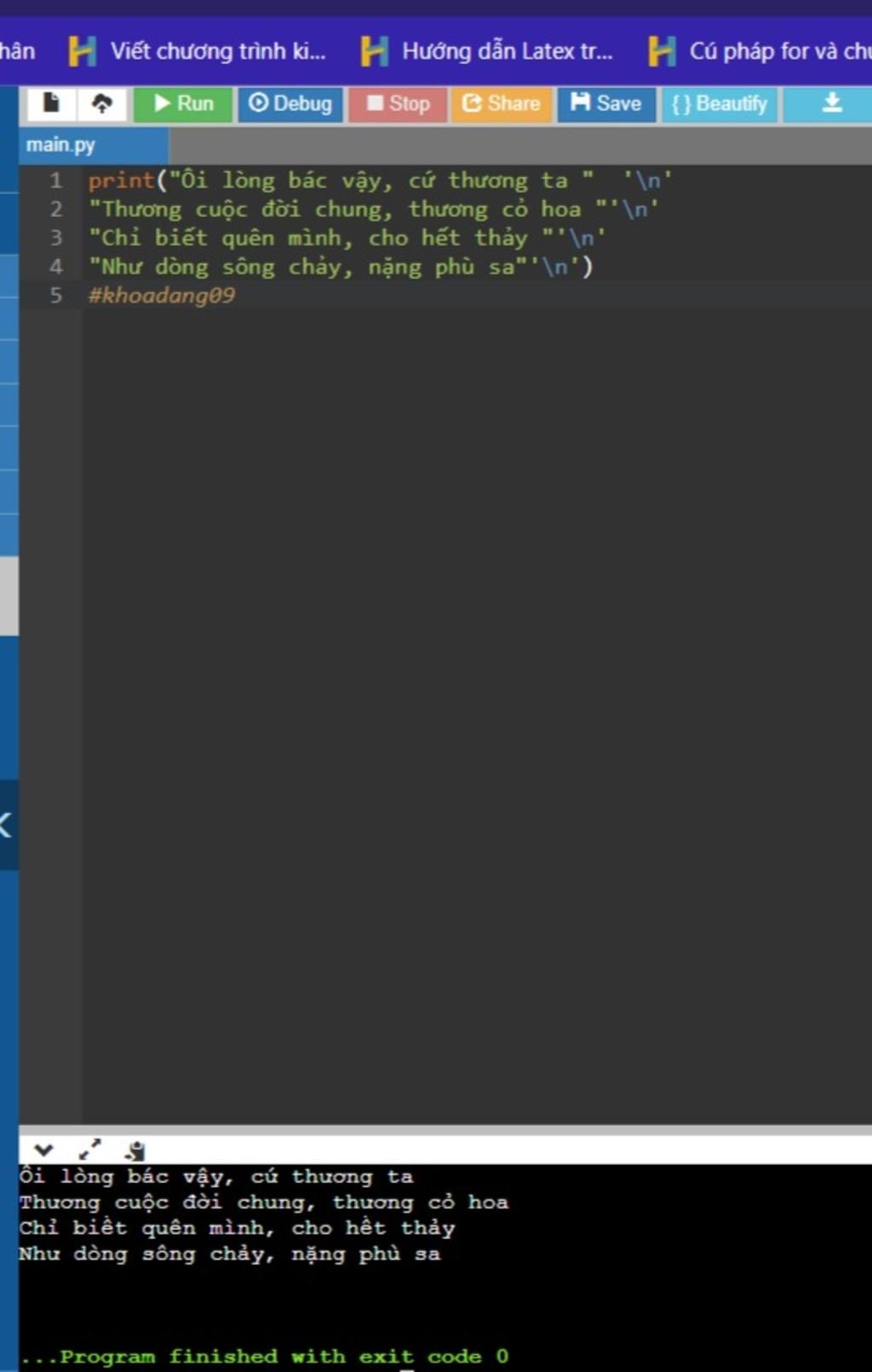The height and width of the screenshot is (1372, 872).
Task: Share the code
Action: 502,104
